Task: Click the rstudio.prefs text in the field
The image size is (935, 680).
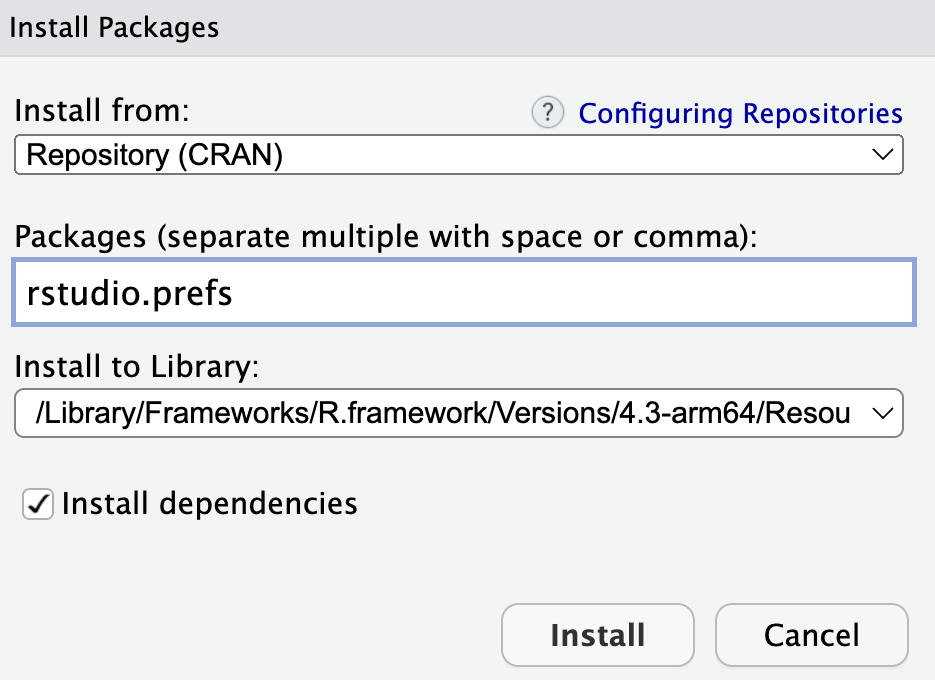Action: tap(130, 293)
